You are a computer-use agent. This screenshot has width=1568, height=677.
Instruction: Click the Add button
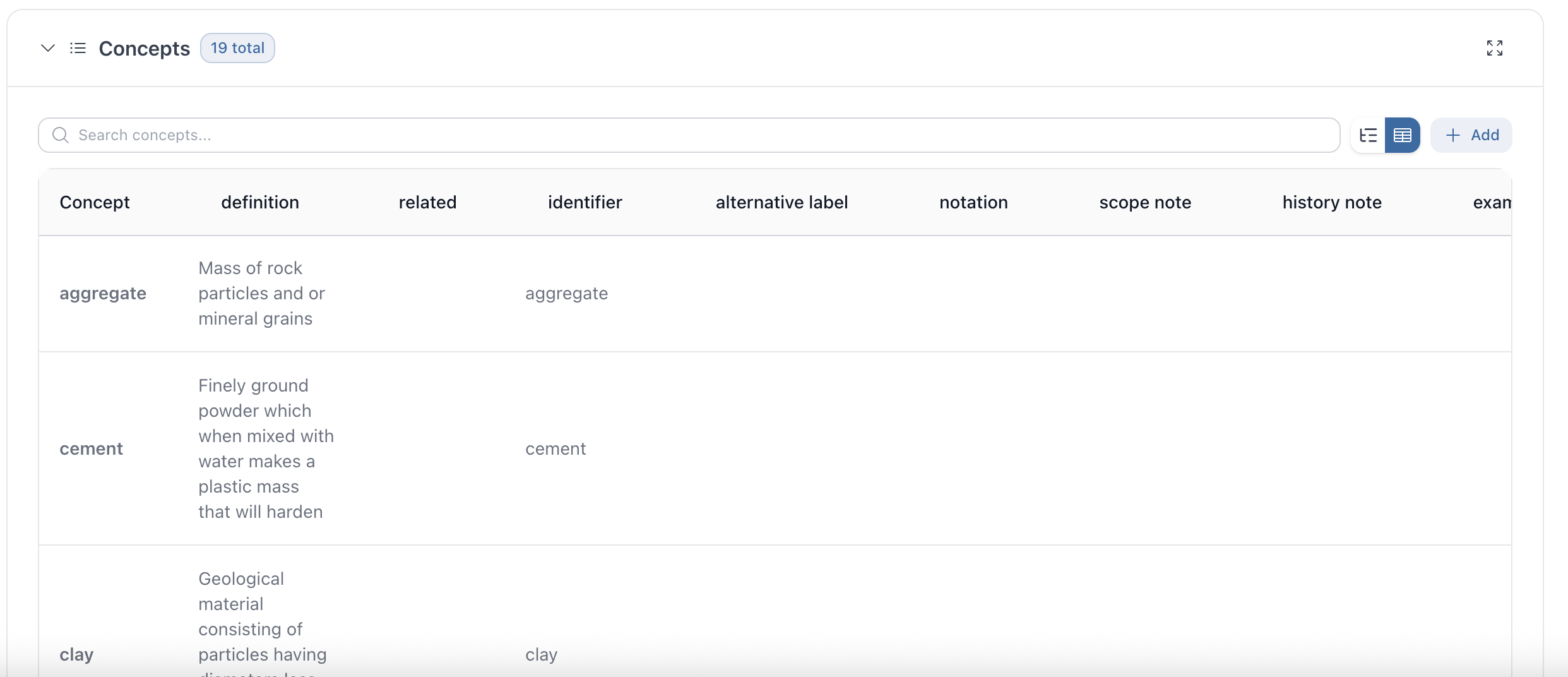click(x=1471, y=135)
